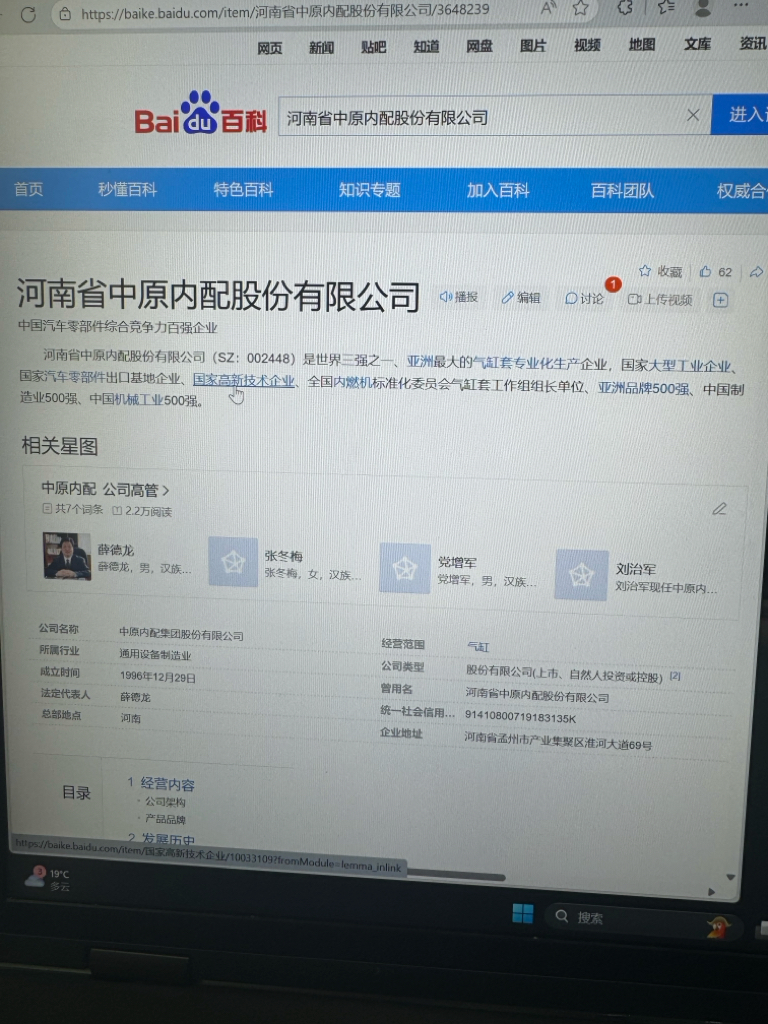
Task: Click the browser refresh icon
Action: click(27, 14)
